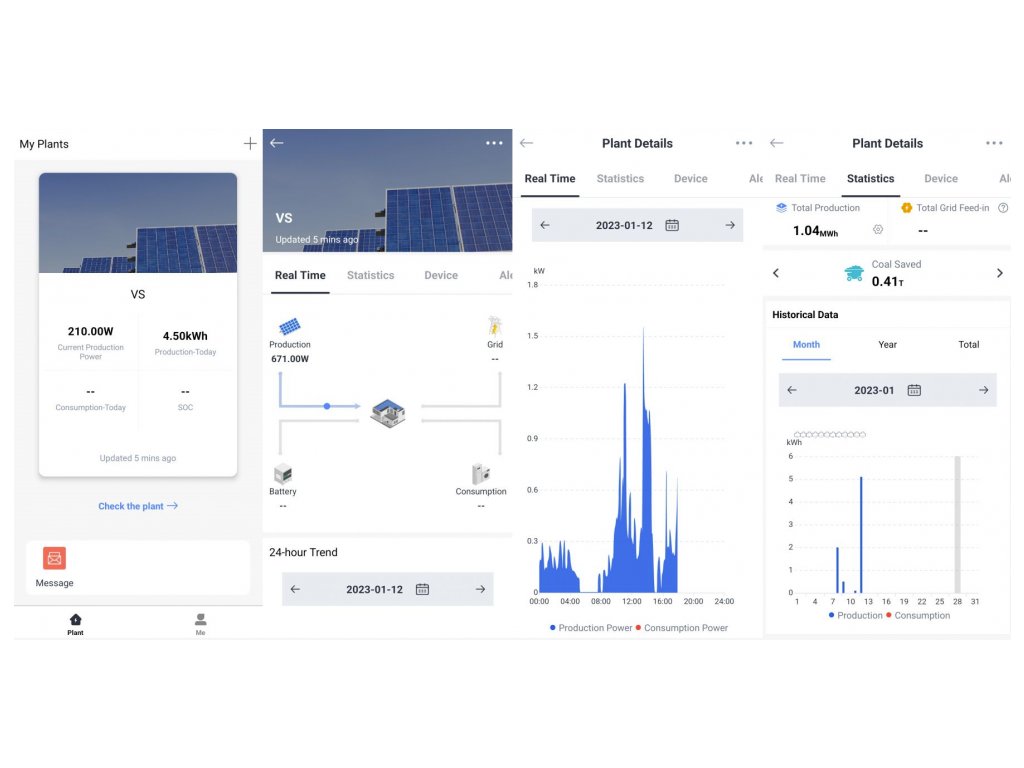Add a new plant with the plus icon
The height and width of the screenshot is (768, 1024).
[249, 144]
